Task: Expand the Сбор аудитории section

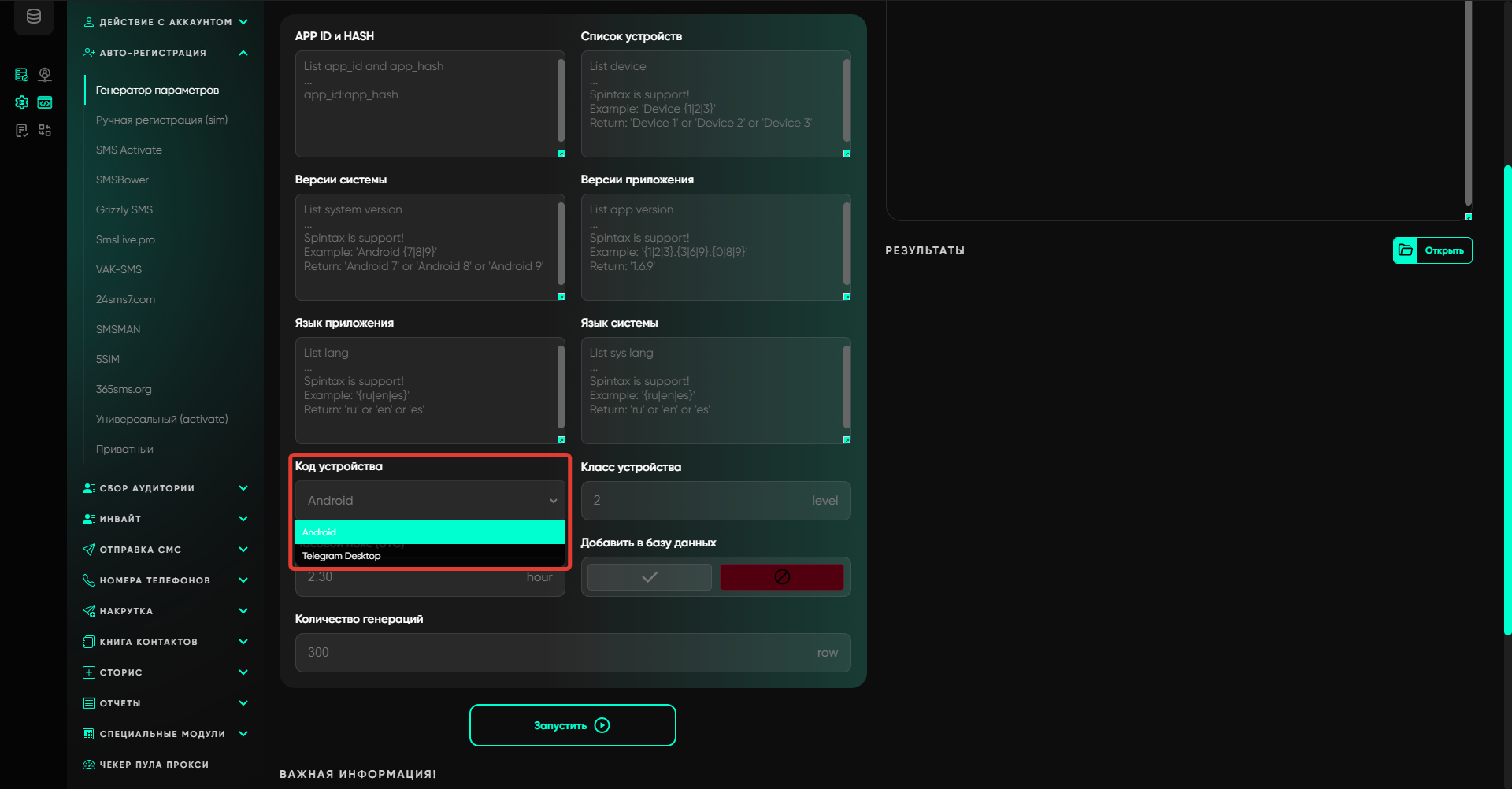Action: [x=243, y=488]
